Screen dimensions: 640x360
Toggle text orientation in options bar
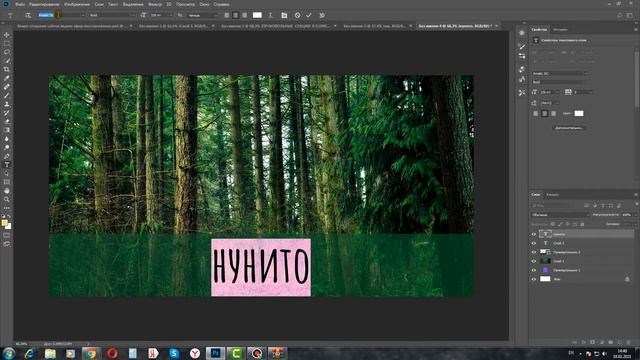28,15
